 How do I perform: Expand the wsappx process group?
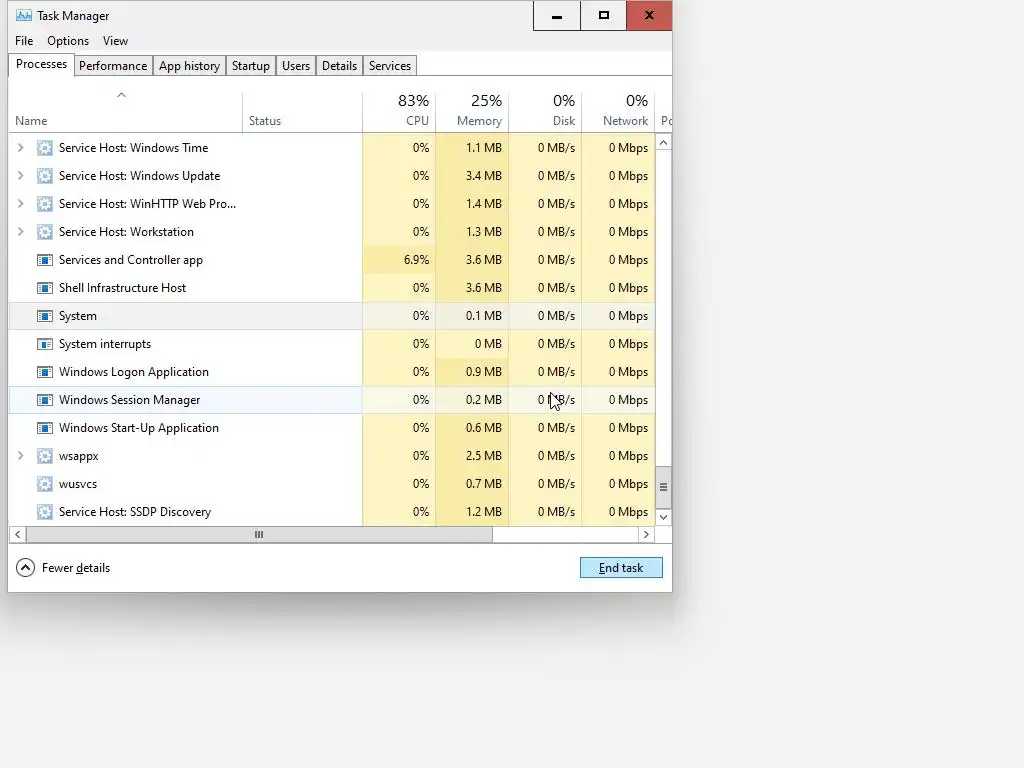coord(20,456)
